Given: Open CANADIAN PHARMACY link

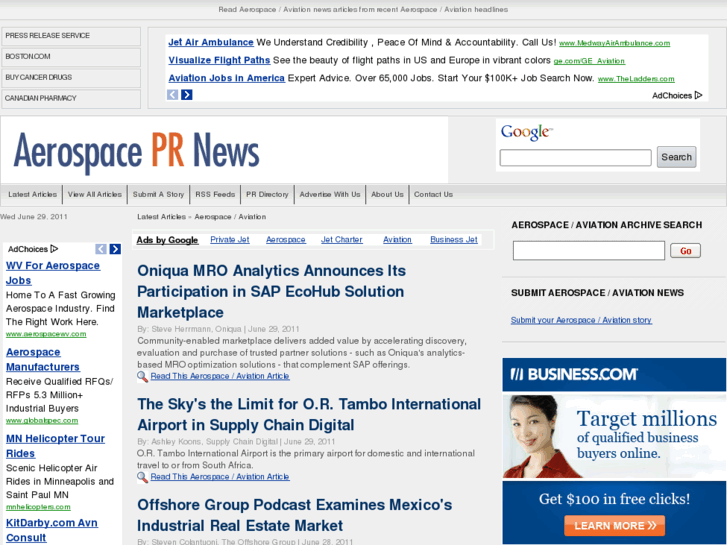Looking at the screenshot, I should (x=71, y=99).
